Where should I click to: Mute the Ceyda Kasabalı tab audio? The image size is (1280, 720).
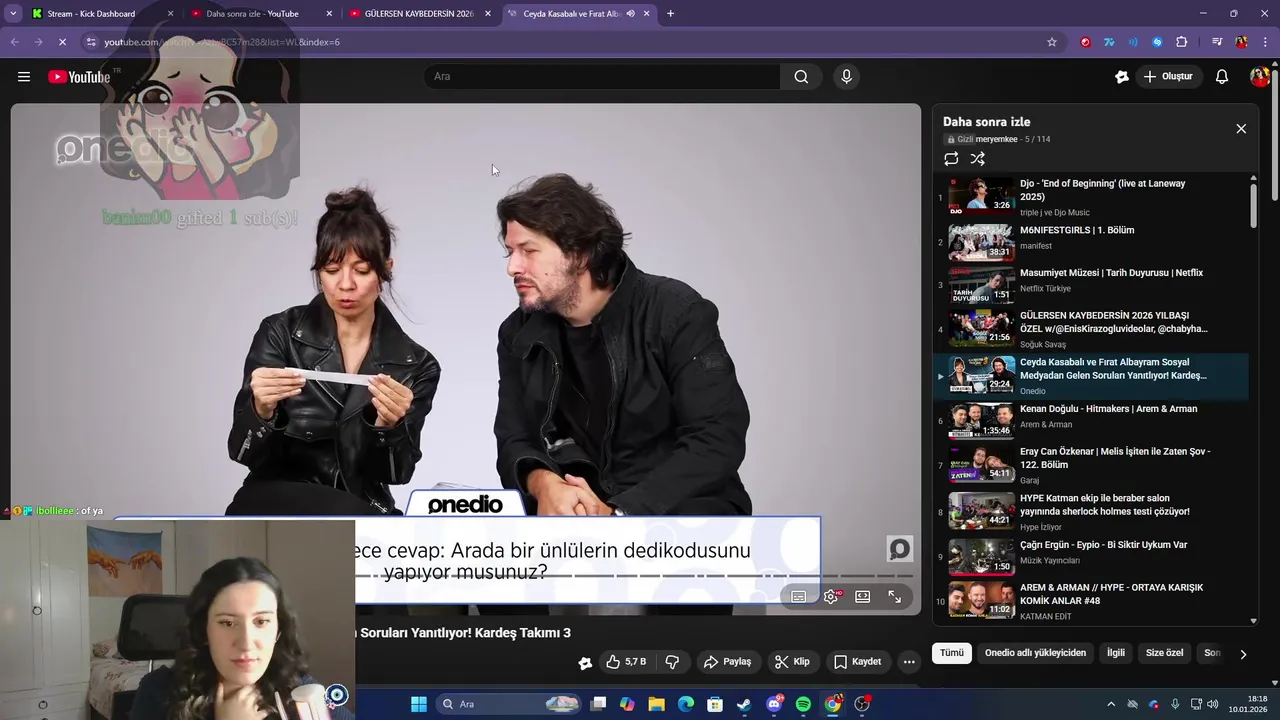tap(630, 14)
